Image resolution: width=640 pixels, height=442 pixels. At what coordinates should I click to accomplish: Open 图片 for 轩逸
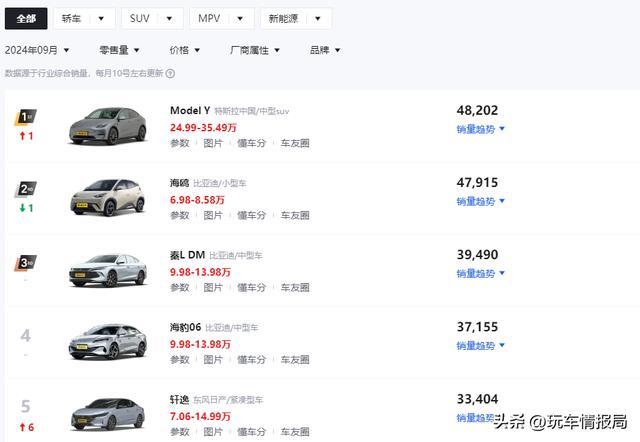coord(213,432)
